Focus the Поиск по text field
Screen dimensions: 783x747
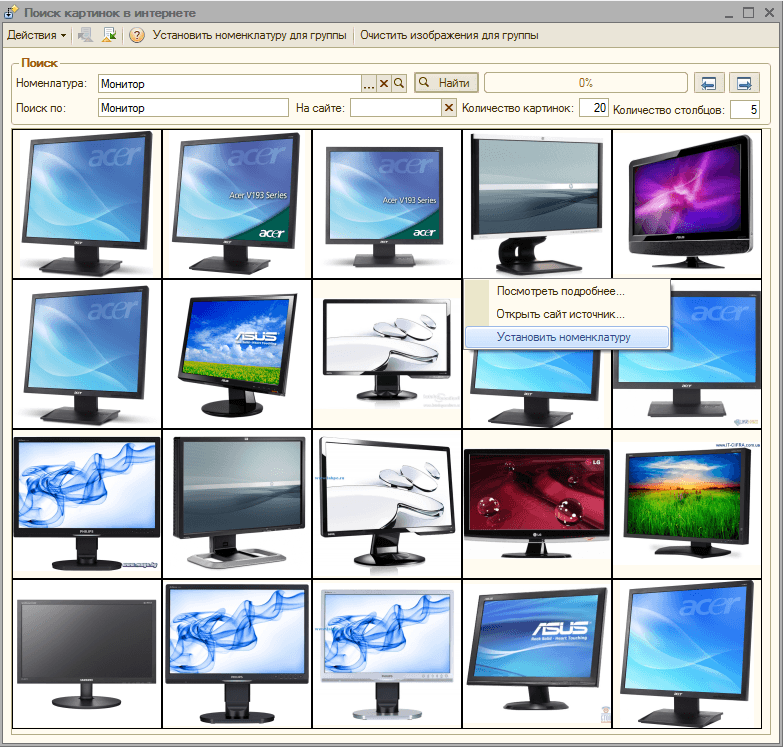point(193,108)
